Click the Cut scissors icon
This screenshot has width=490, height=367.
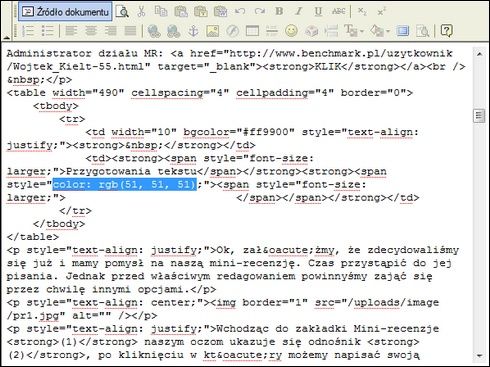pos(142,12)
